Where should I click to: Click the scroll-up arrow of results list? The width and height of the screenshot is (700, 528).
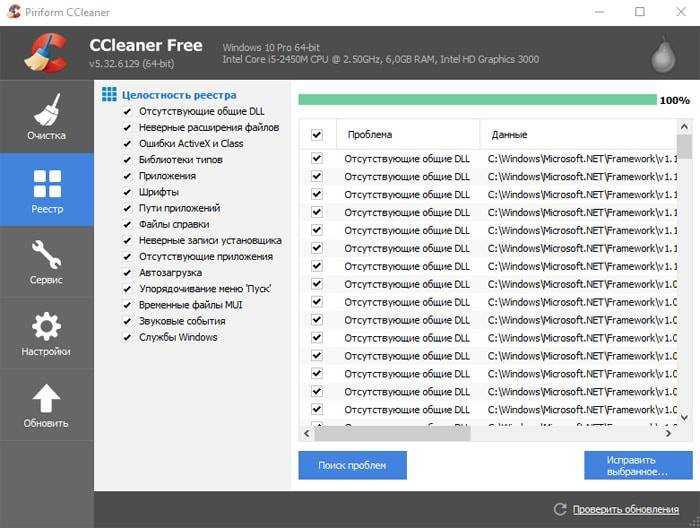tap(684, 127)
